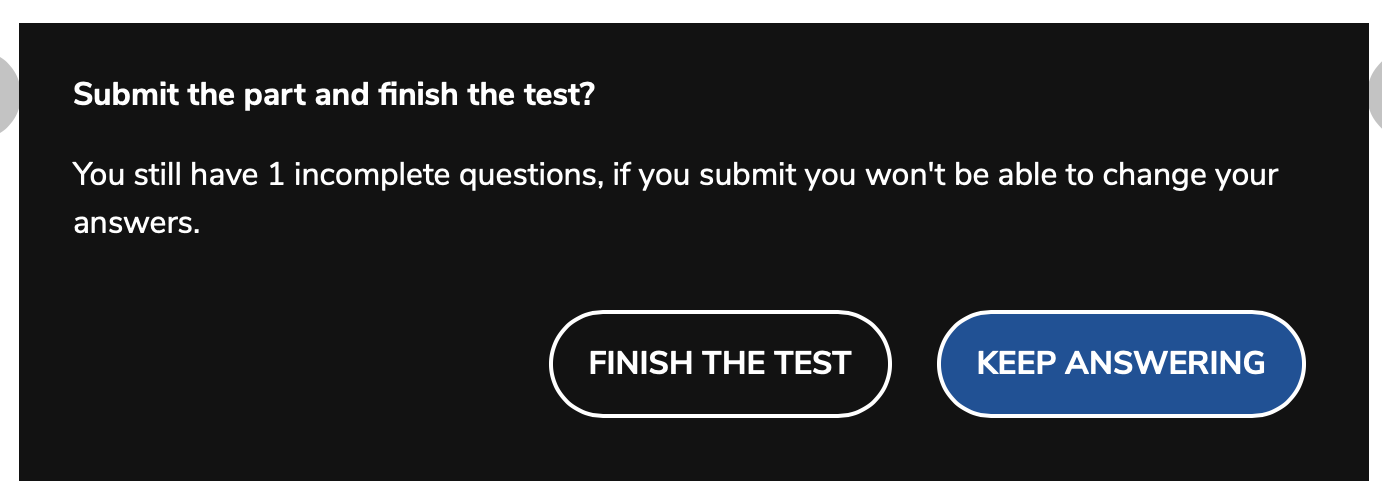This screenshot has width=1382, height=496.
Task: Choose Keep Answering to continue the exam
Action: tap(1120, 363)
